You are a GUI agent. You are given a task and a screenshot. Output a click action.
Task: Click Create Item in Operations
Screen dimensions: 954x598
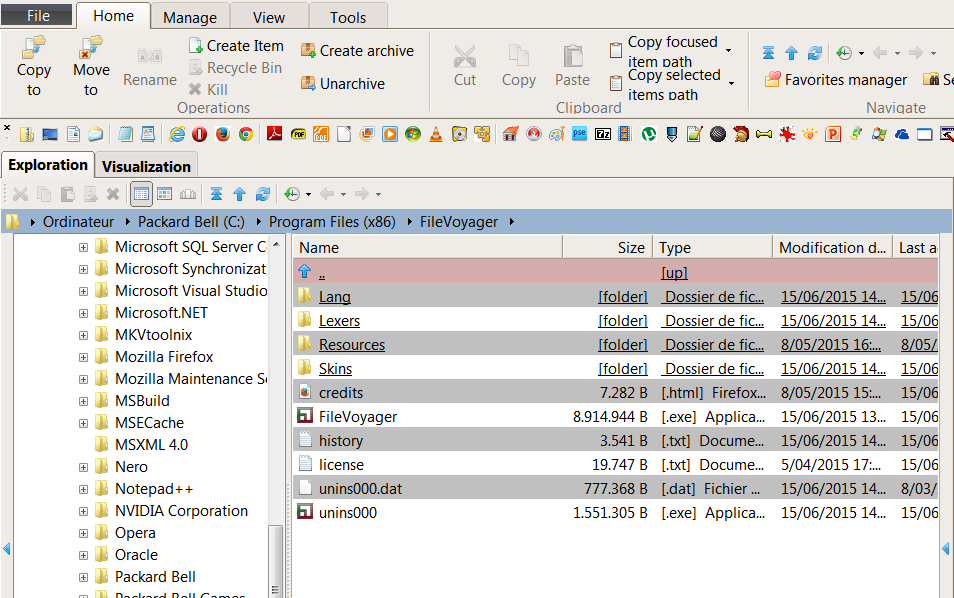point(236,46)
